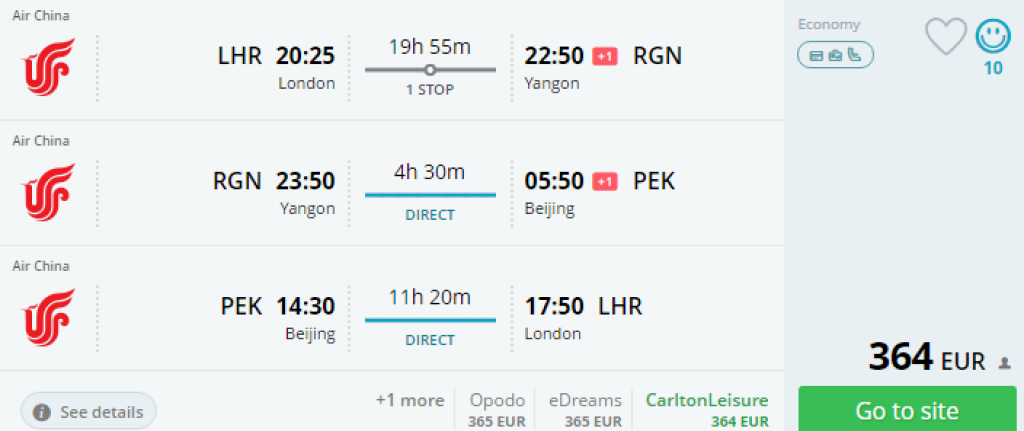
Task: Choose the CarltonLeisure 364 EUR offer
Action: [x=708, y=410]
